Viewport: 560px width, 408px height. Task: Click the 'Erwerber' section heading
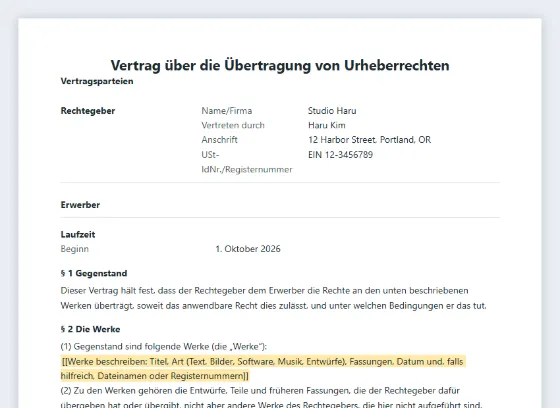click(80, 205)
